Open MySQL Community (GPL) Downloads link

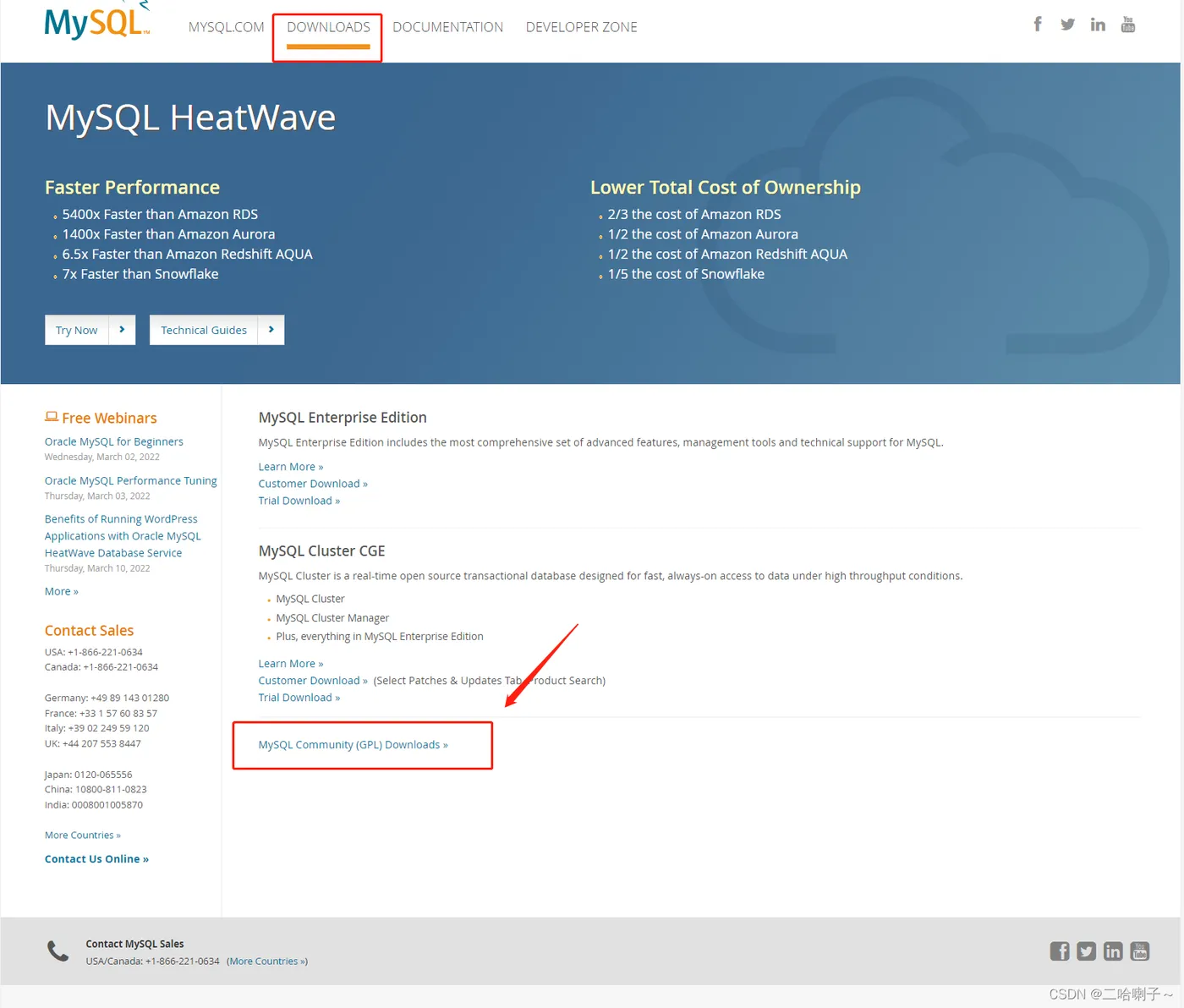tap(354, 745)
